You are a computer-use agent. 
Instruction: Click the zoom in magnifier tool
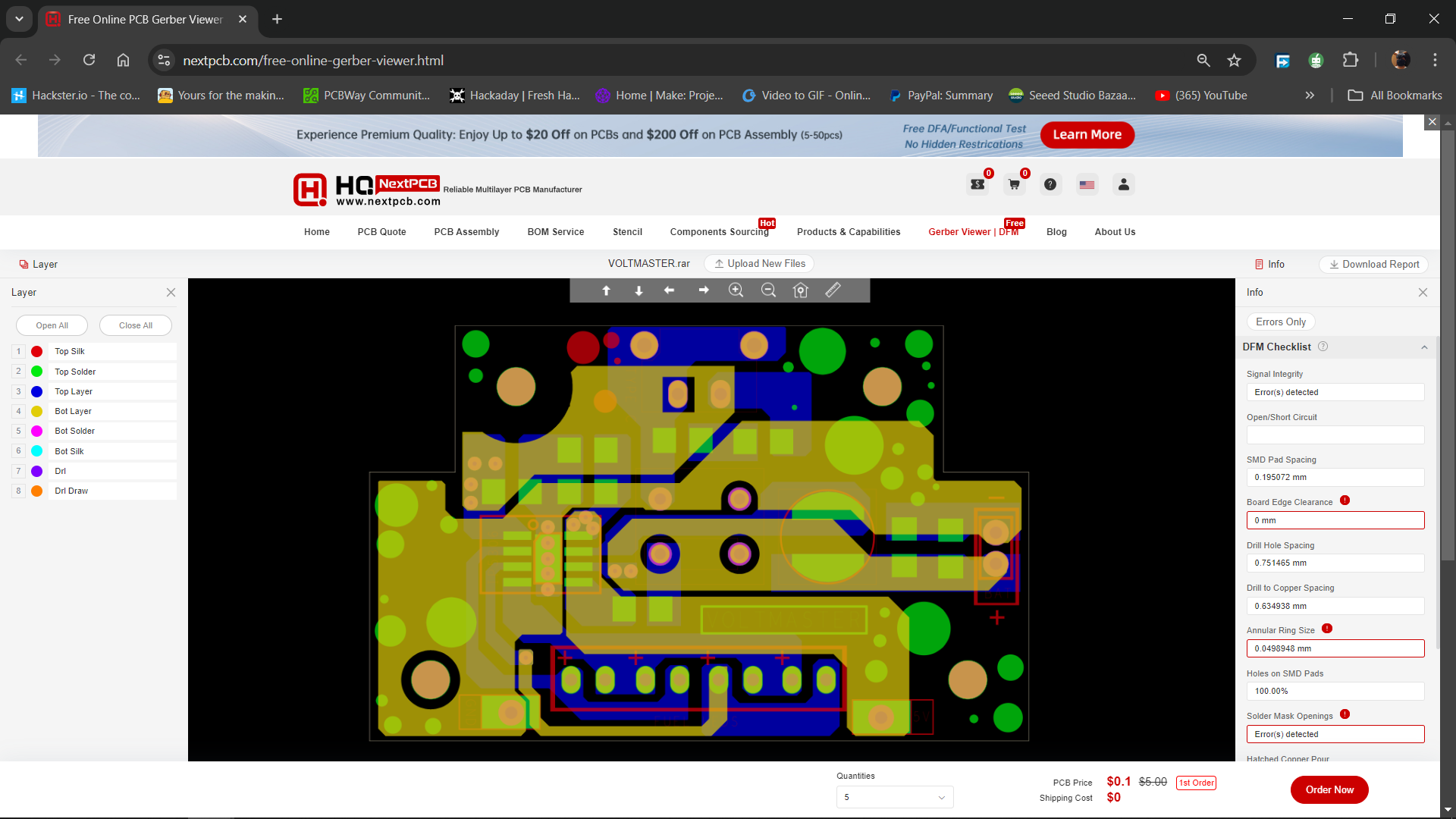click(x=736, y=290)
